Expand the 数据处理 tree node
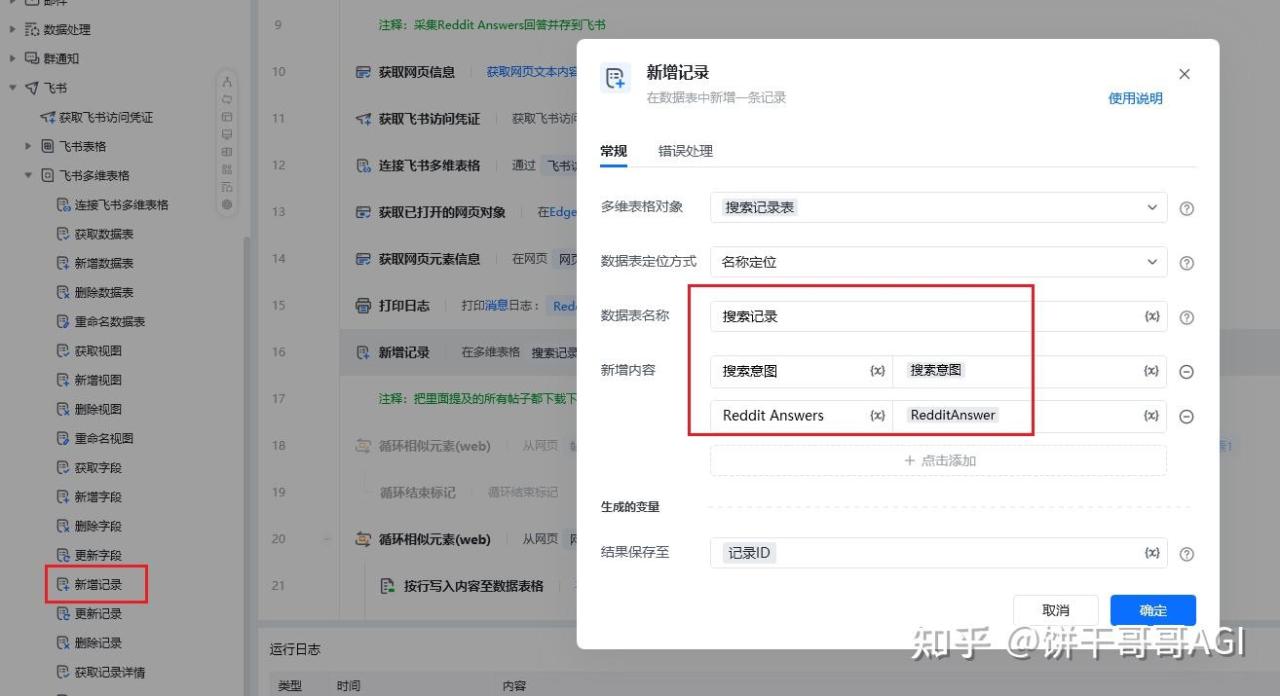The image size is (1280, 696). coord(12,30)
